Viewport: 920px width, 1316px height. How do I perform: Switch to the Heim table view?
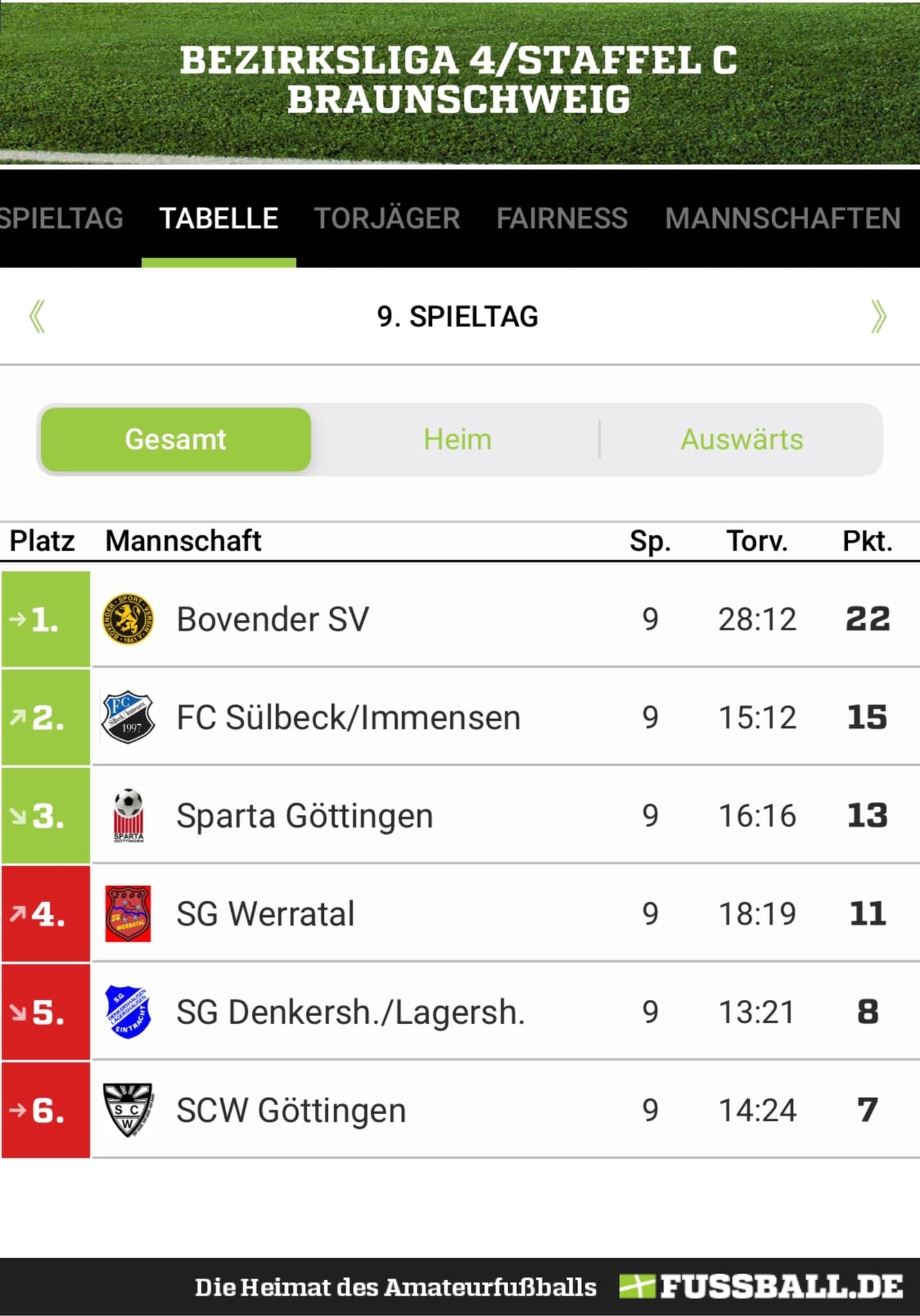(457, 440)
